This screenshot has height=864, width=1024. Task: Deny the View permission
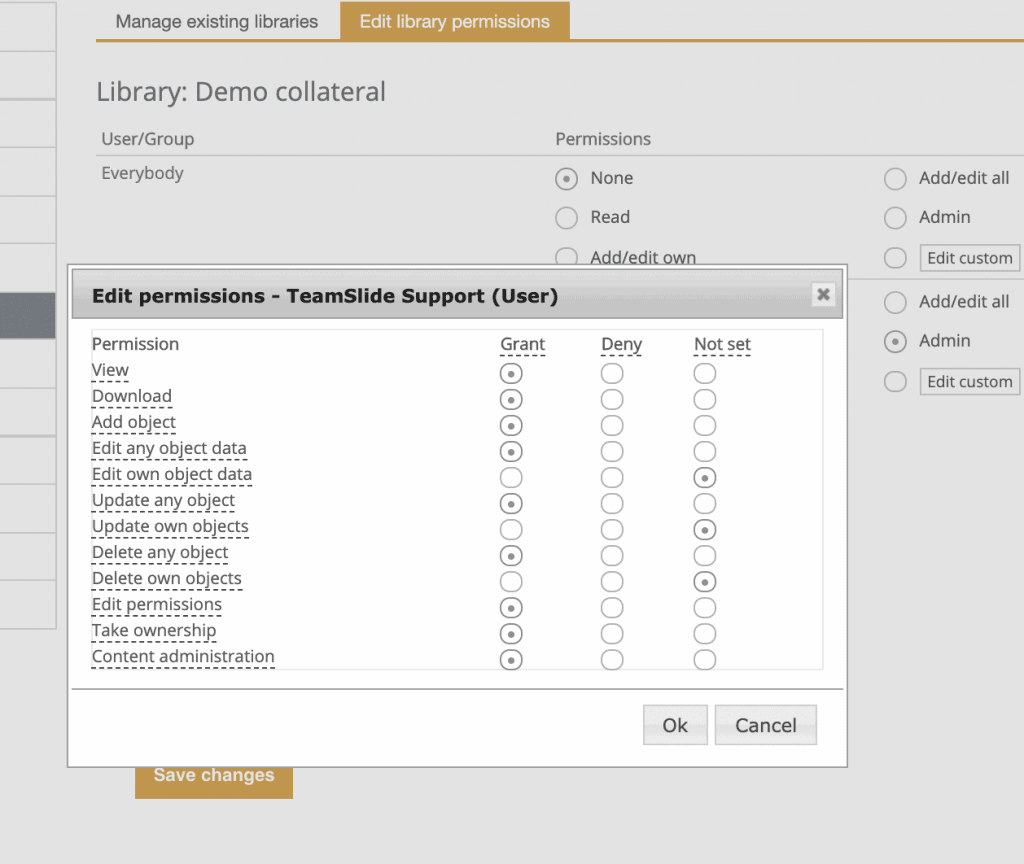pos(611,373)
